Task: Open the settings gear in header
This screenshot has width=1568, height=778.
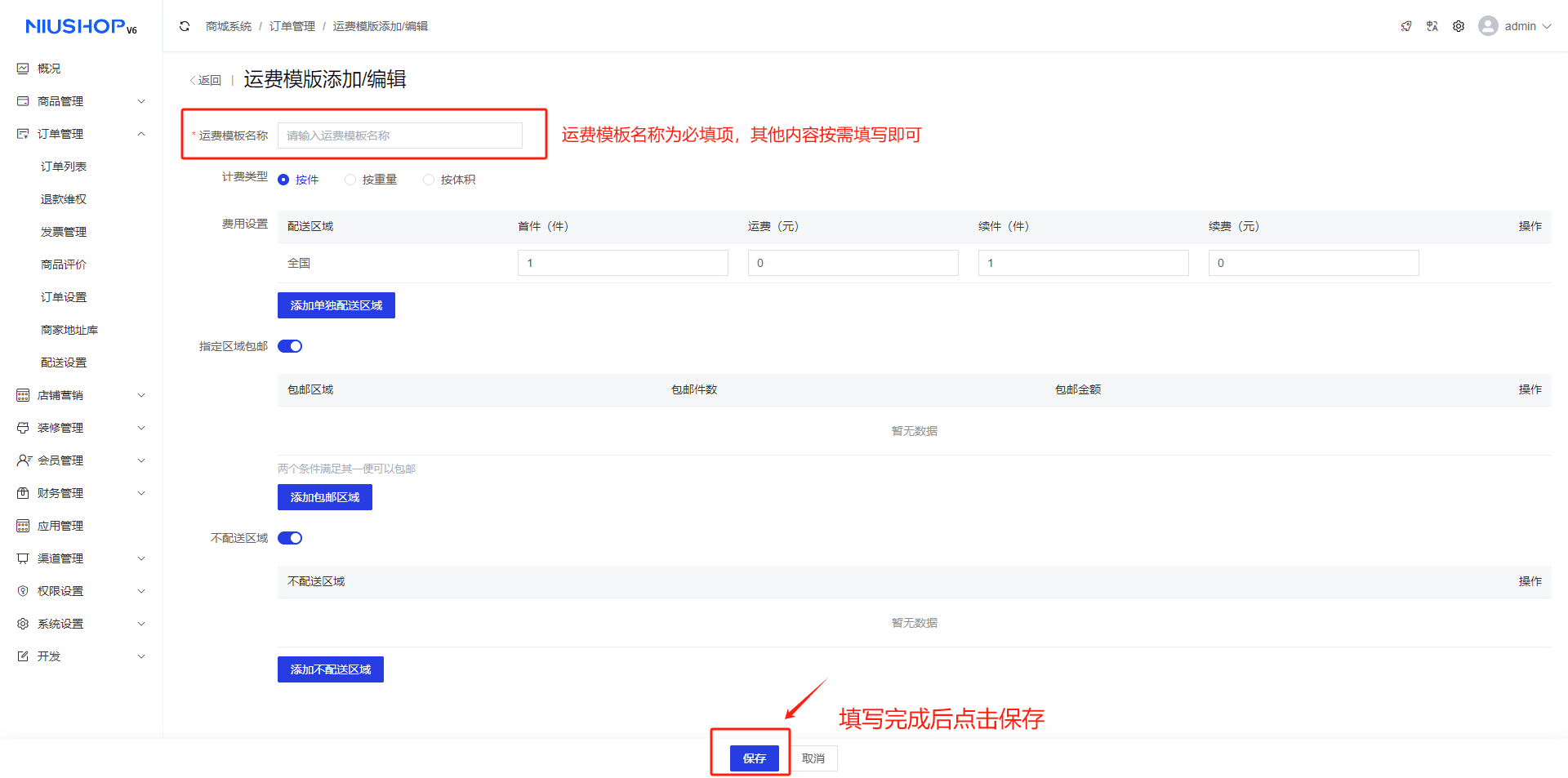Action: 1459,26
